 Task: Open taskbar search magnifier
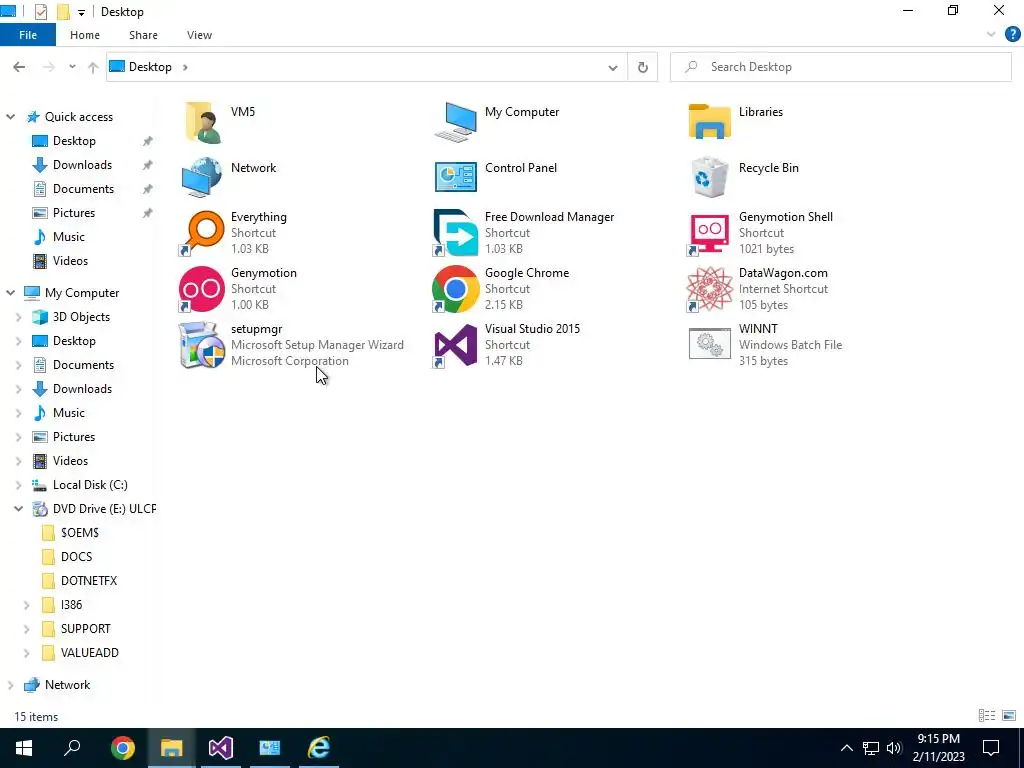point(72,748)
